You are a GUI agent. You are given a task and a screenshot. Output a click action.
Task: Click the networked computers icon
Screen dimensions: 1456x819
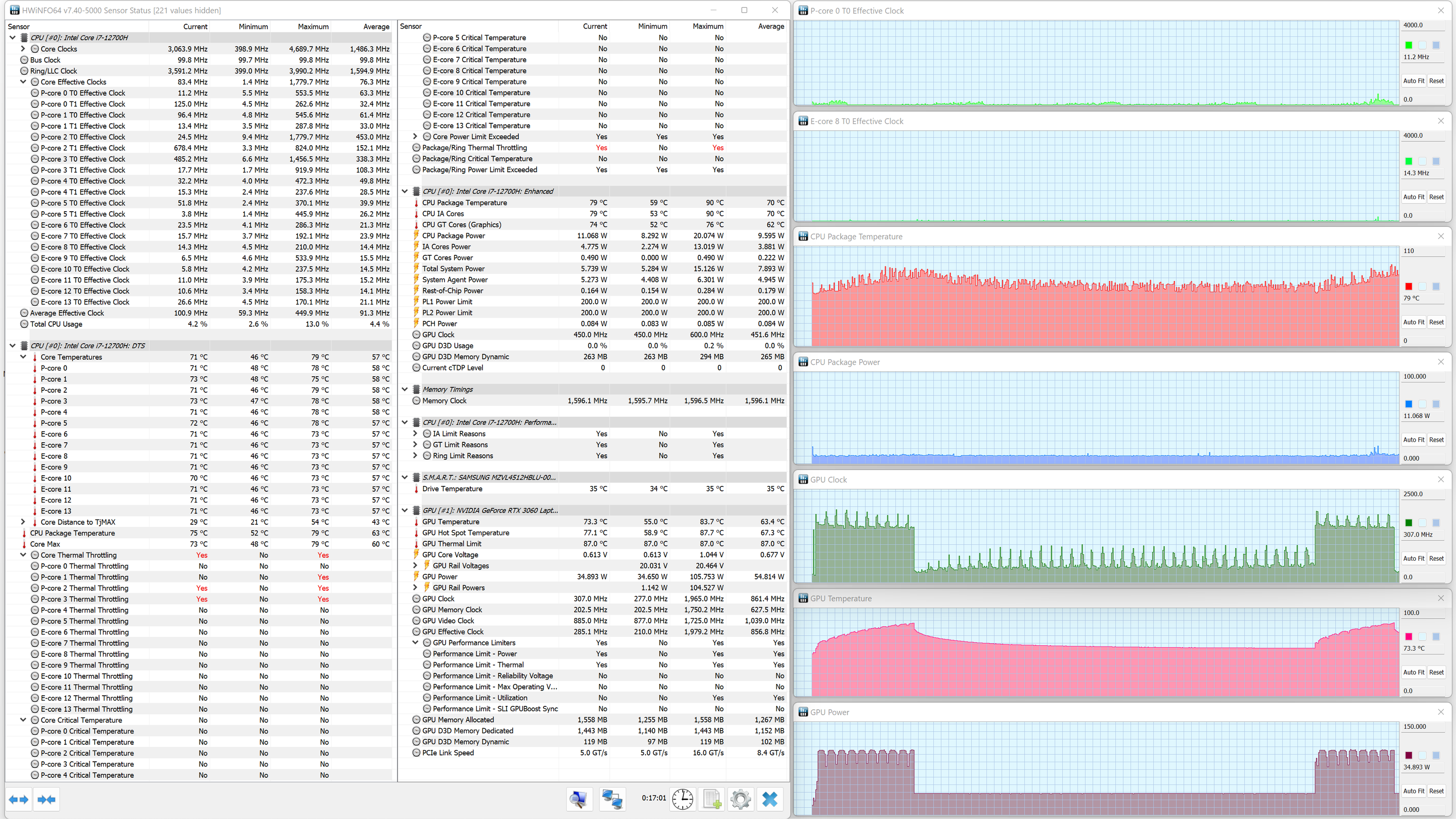[612, 799]
